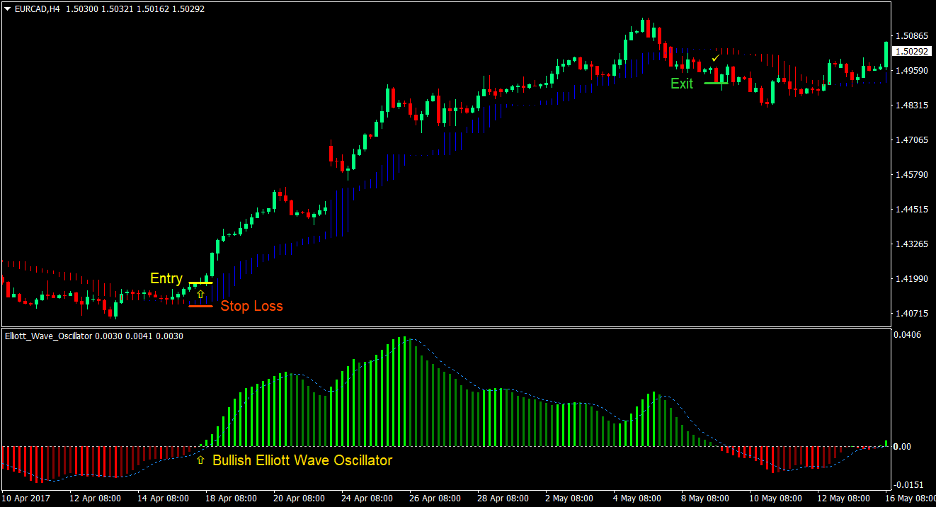Select the Bullish Elliott Wave Oscillator text
The image size is (936, 508).
click(302, 460)
